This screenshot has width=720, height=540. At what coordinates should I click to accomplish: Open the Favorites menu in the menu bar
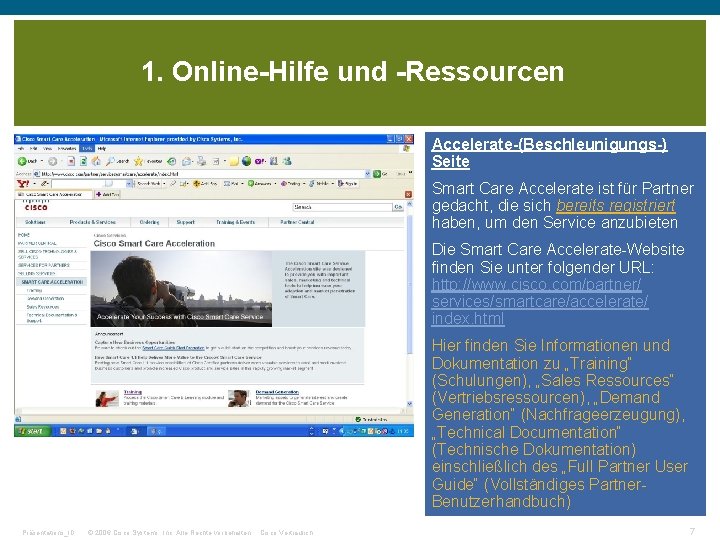(x=67, y=149)
